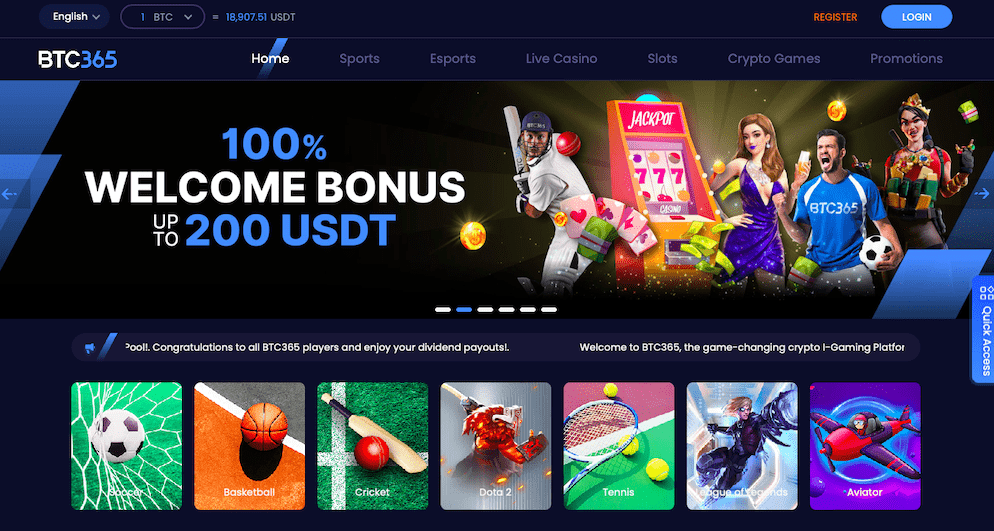Advance banner with right arrow

click(x=984, y=194)
